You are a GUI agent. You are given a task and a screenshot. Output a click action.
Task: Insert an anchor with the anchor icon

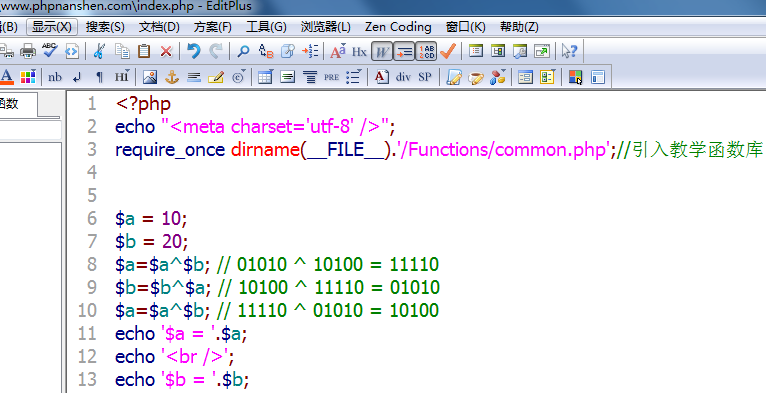171,77
